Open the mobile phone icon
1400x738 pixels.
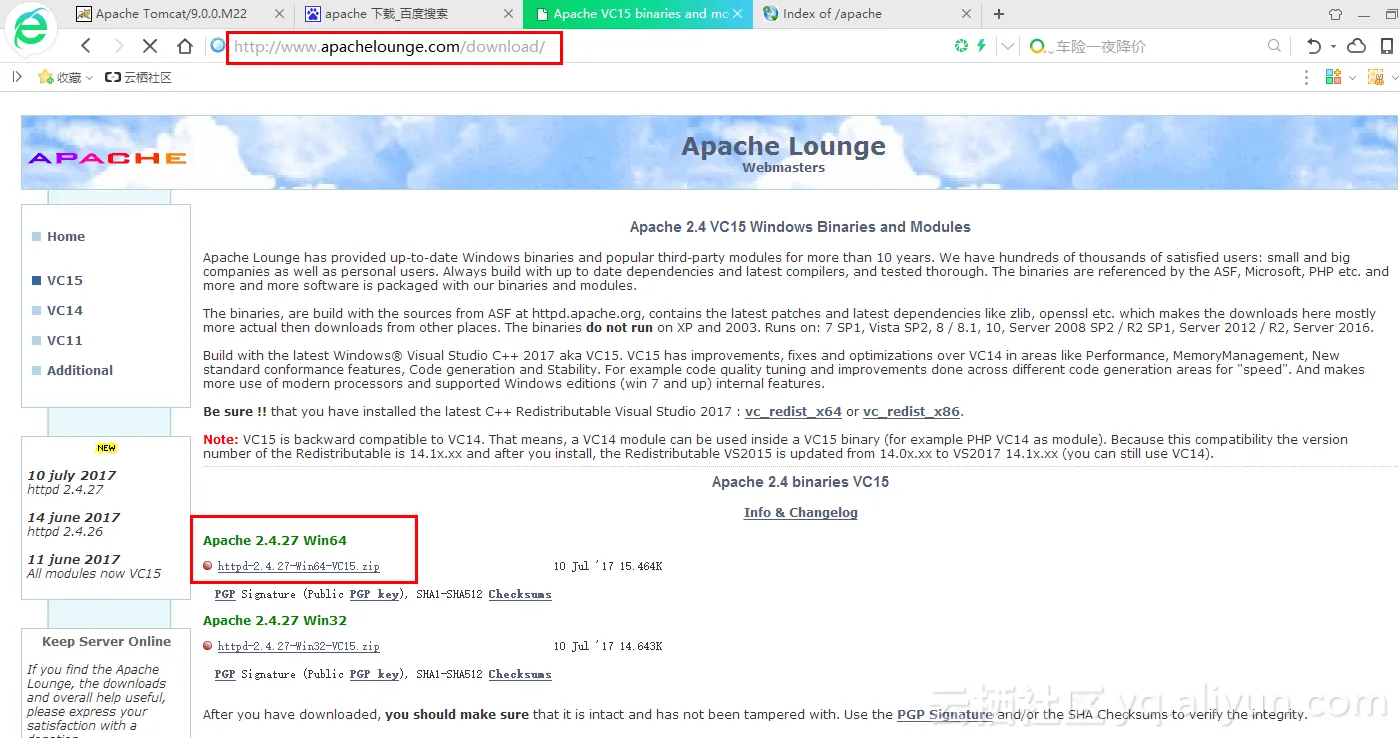pos(1387,46)
